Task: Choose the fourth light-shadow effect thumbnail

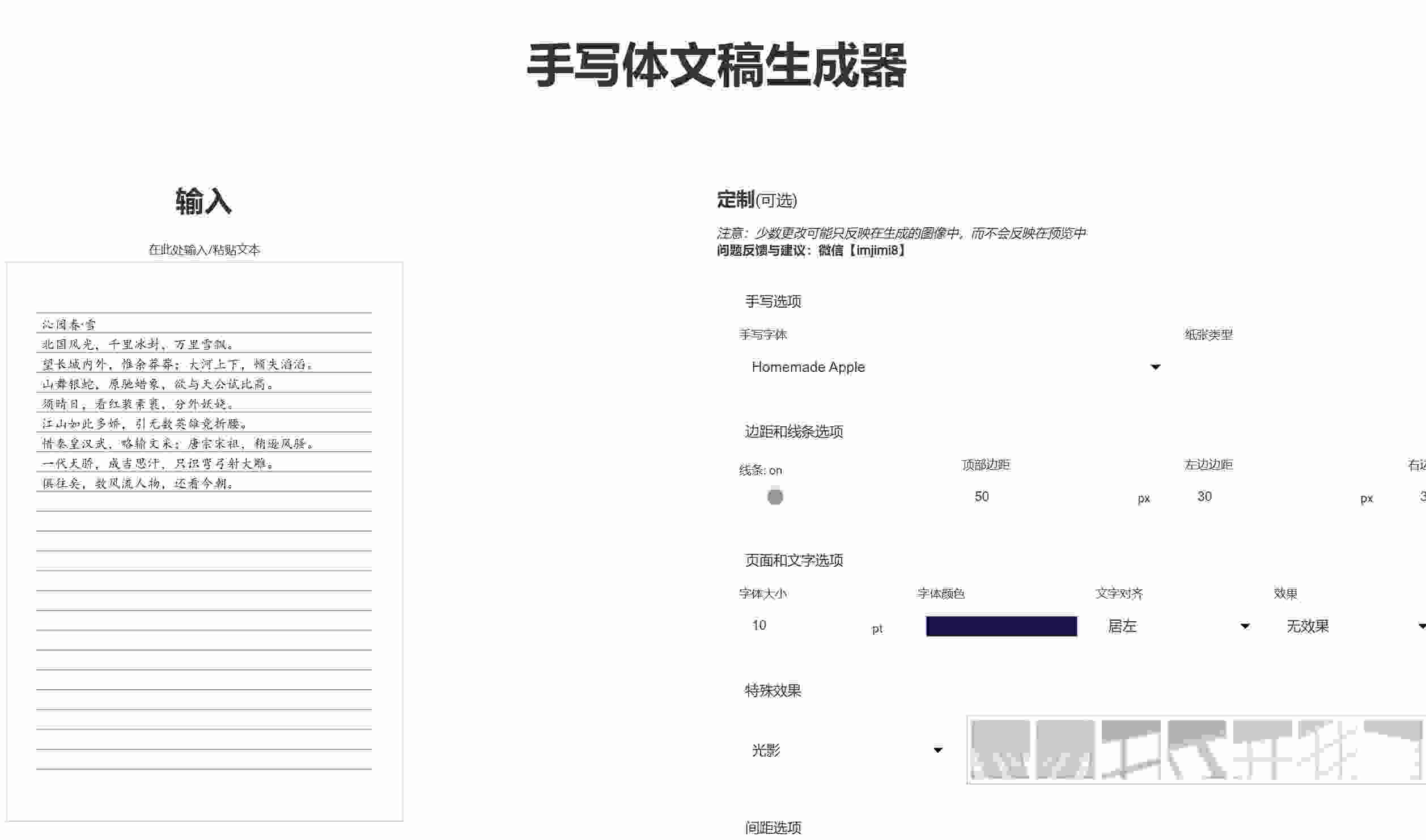Action: pyautogui.click(x=1196, y=749)
